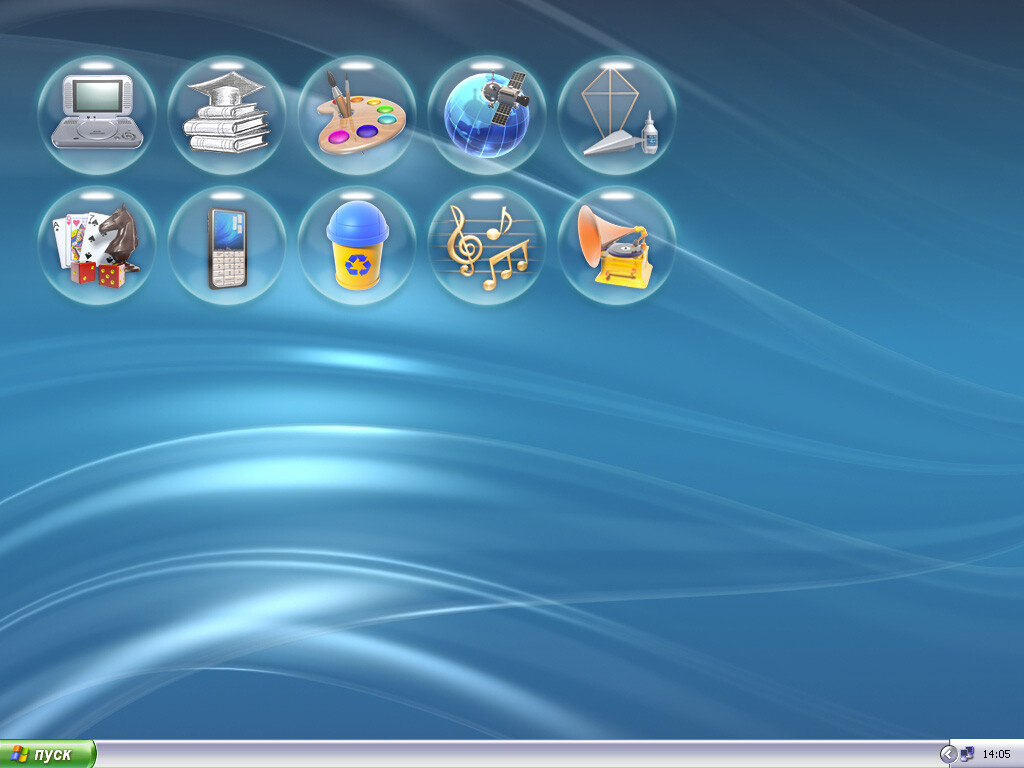1024x768 pixels.
Task: Expand hidden tray icons with the arrow
Action: 948,754
